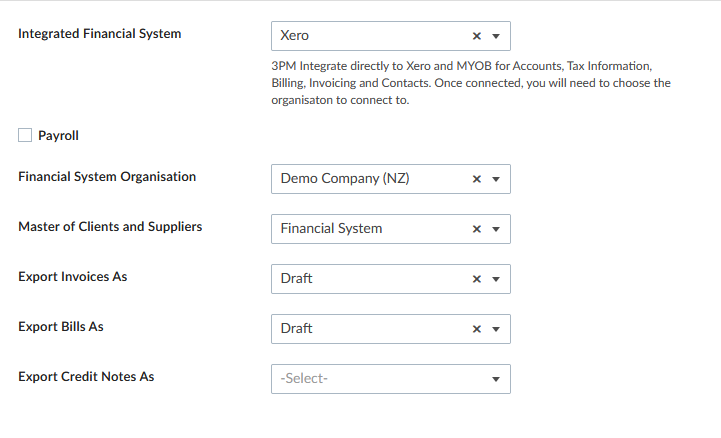Click the -Select- placeholder for credit notes

(304, 378)
